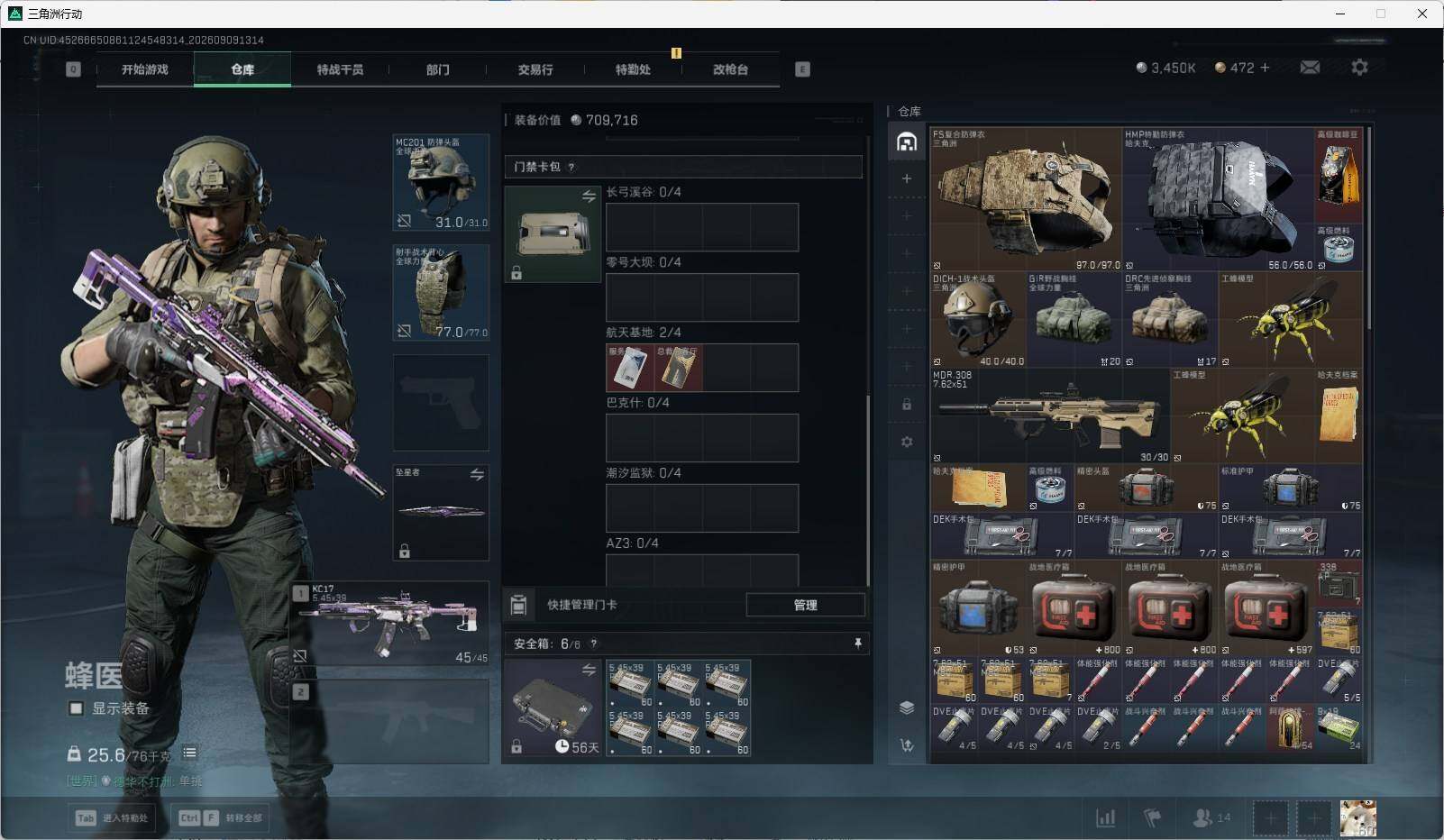Select the DICH-1战术头盔 helmet
The height and width of the screenshot is (840, 1444).
pos(979,320)
